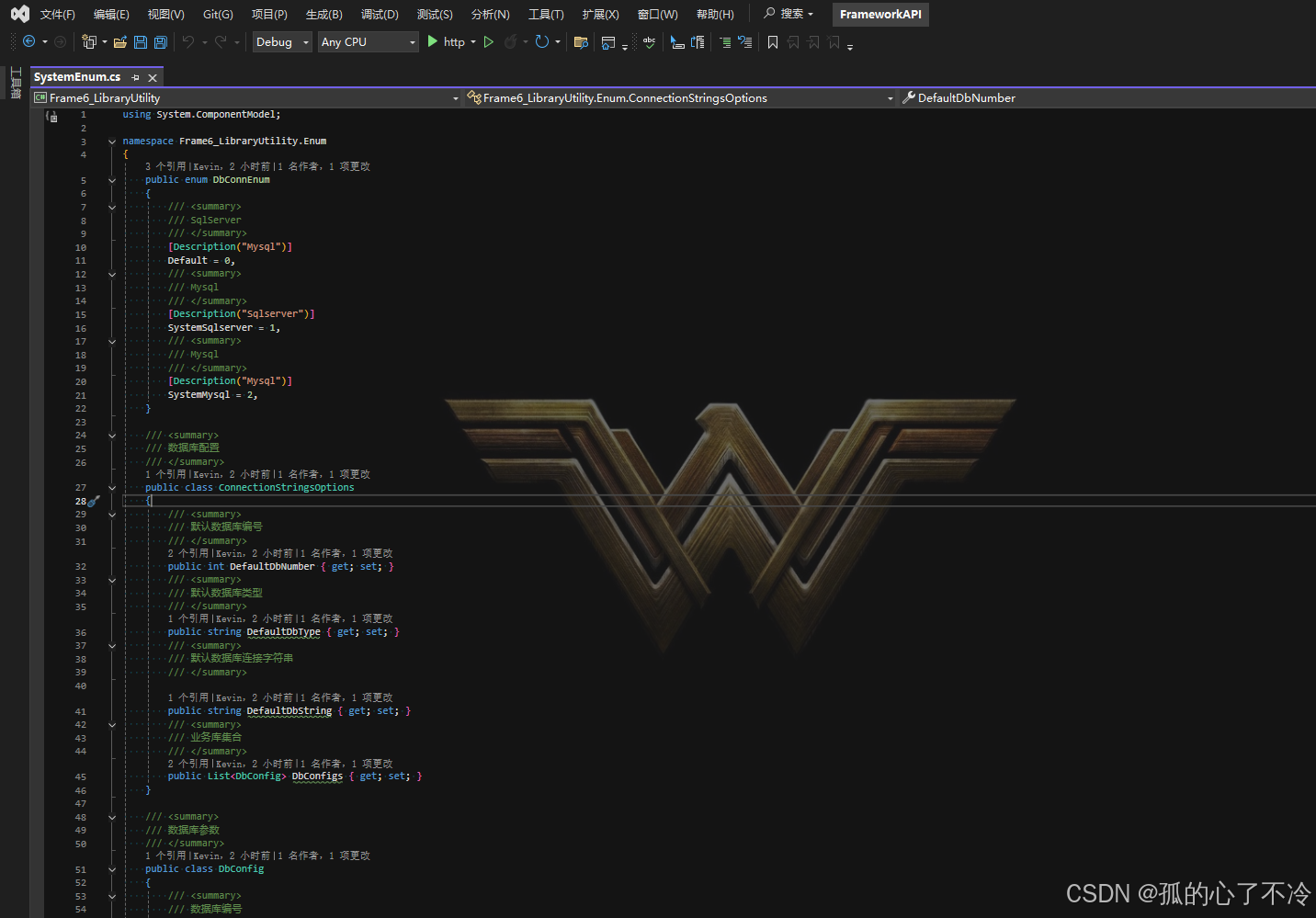Open the ConnectionStringsOptions type dropdown
The width and height of the screenshot is (1316, 918).
pyautogui.click(x=680, y=97)
